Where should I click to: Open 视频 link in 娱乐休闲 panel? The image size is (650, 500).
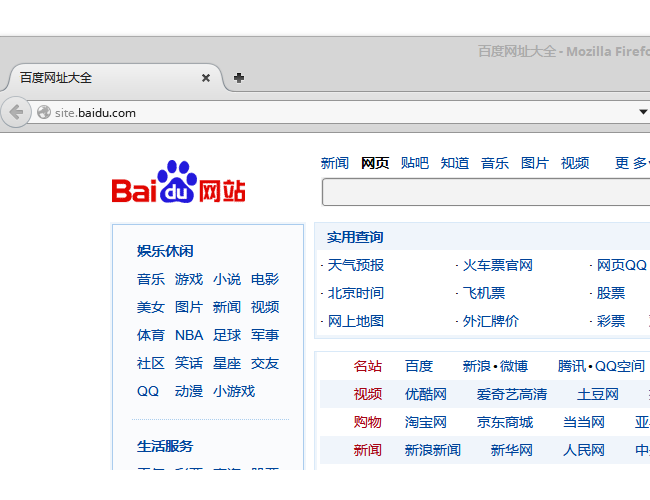coord(265,307)
